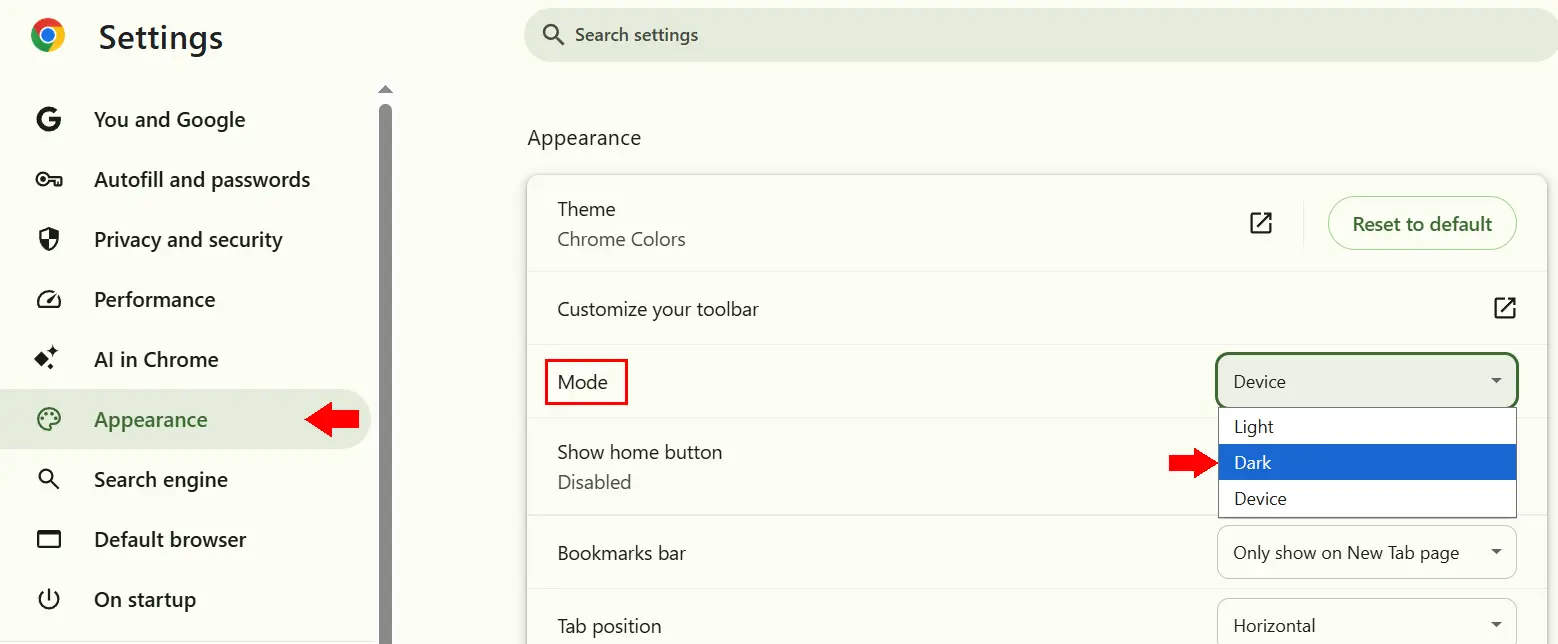Click Reset to default button

(1422, 224)
